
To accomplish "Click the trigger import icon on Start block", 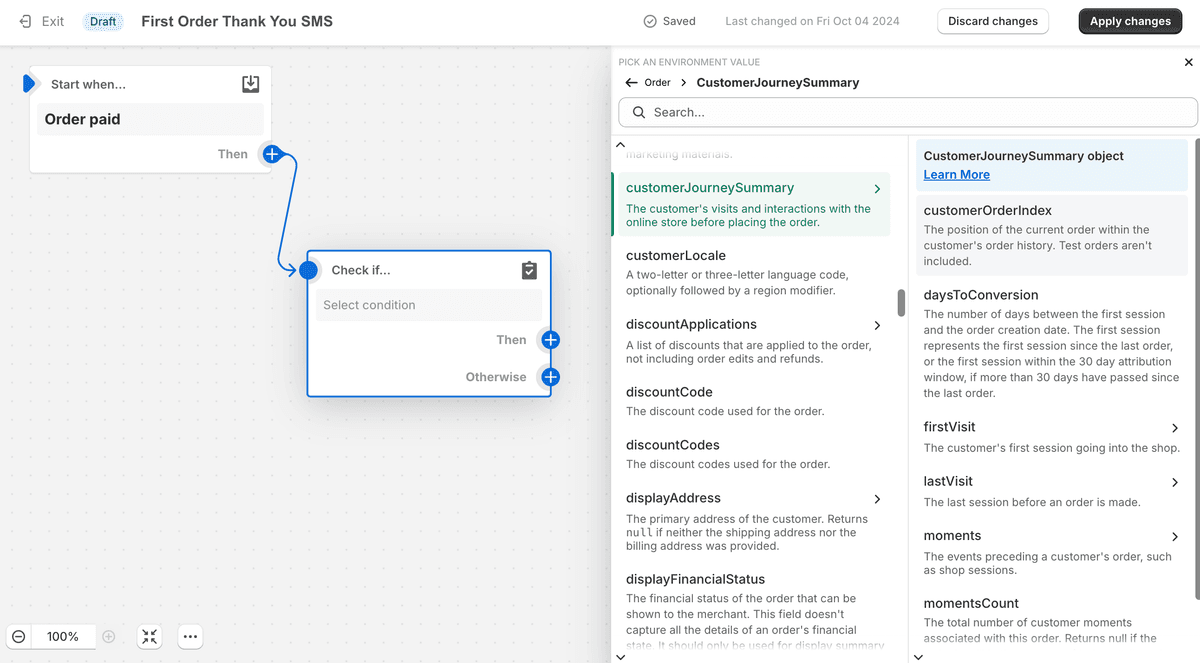I will point(251,84).
